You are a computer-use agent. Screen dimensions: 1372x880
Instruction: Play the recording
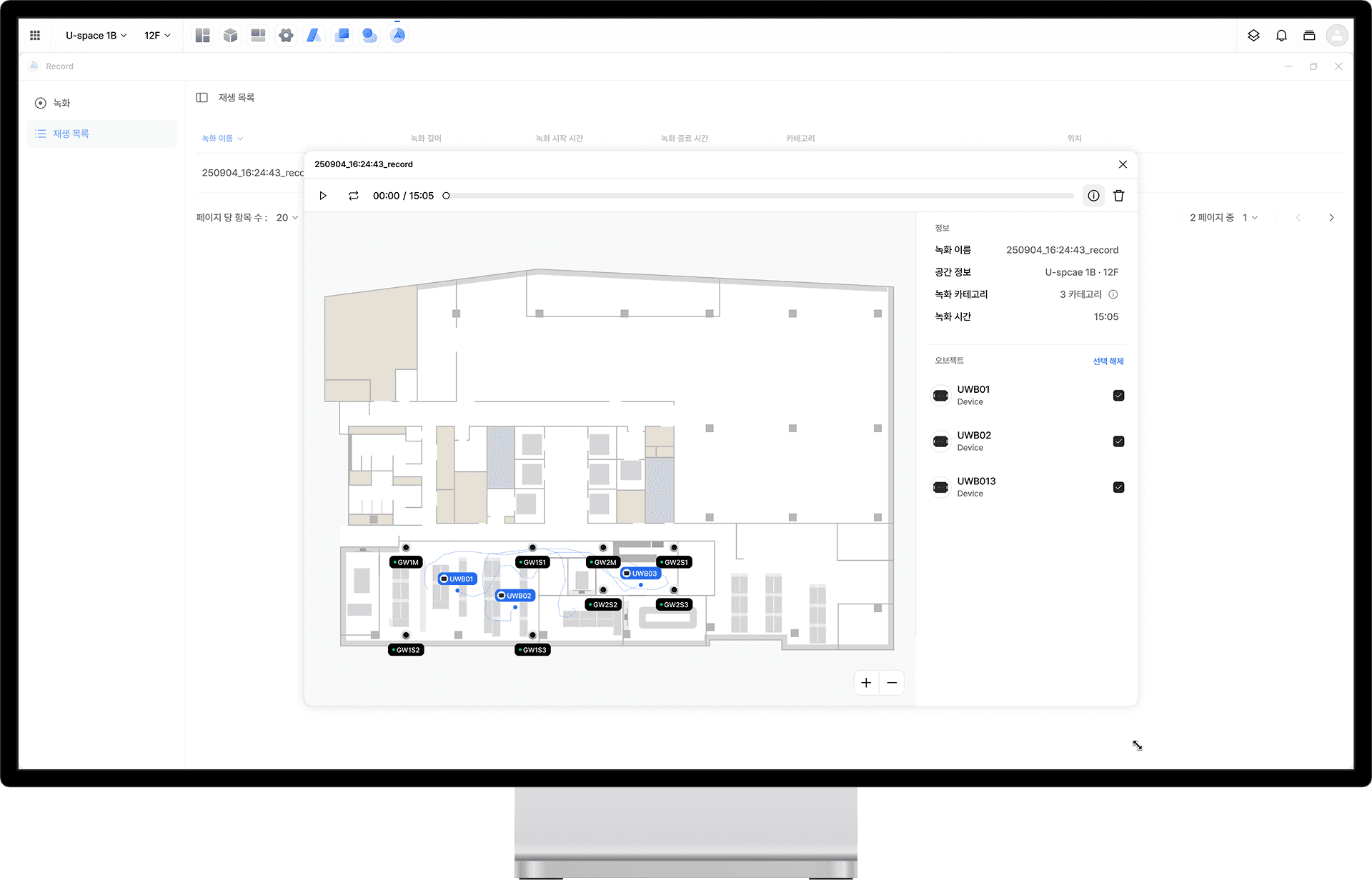(323, 196)
